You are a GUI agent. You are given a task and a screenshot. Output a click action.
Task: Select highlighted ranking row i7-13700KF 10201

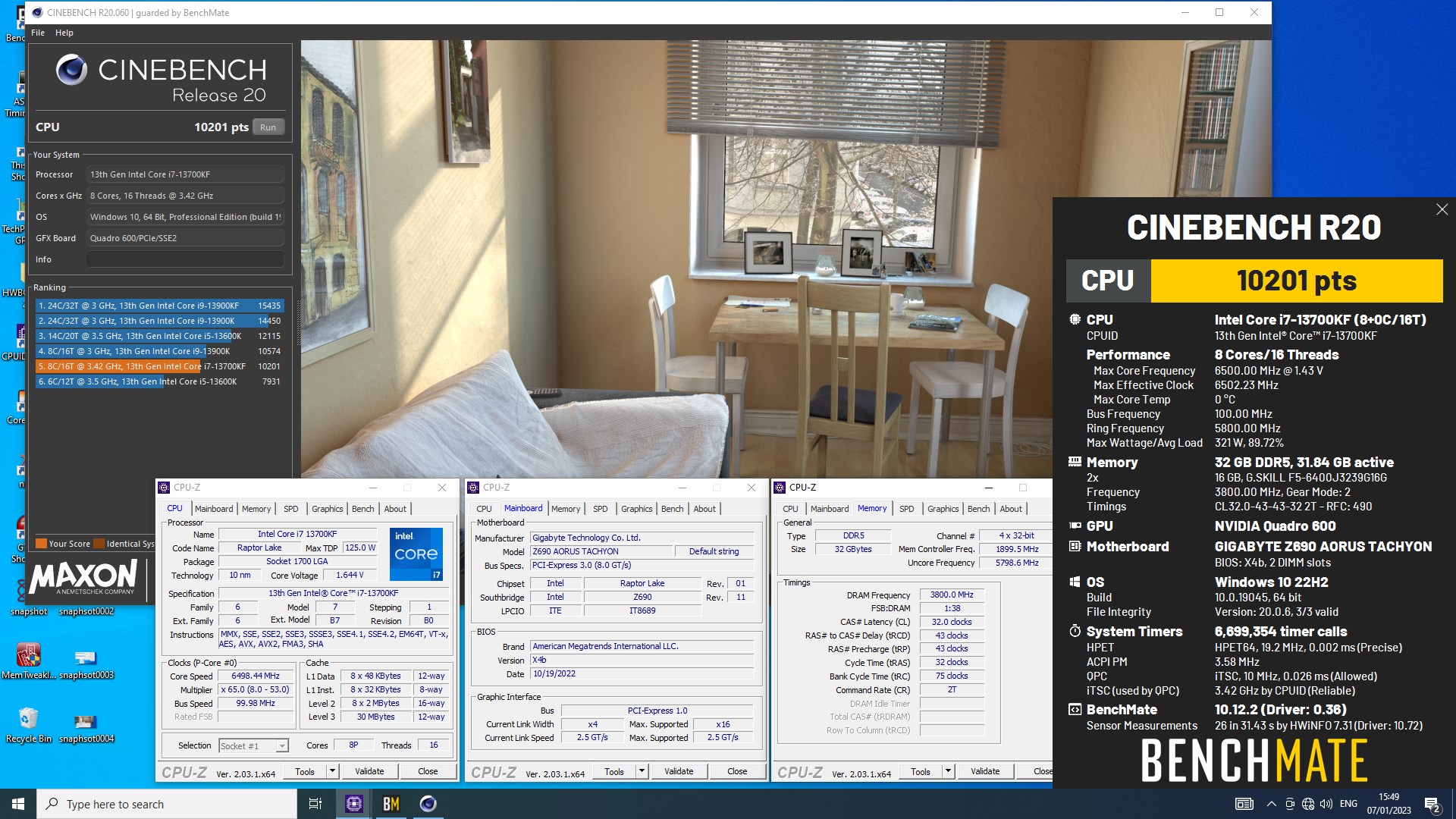159,366
